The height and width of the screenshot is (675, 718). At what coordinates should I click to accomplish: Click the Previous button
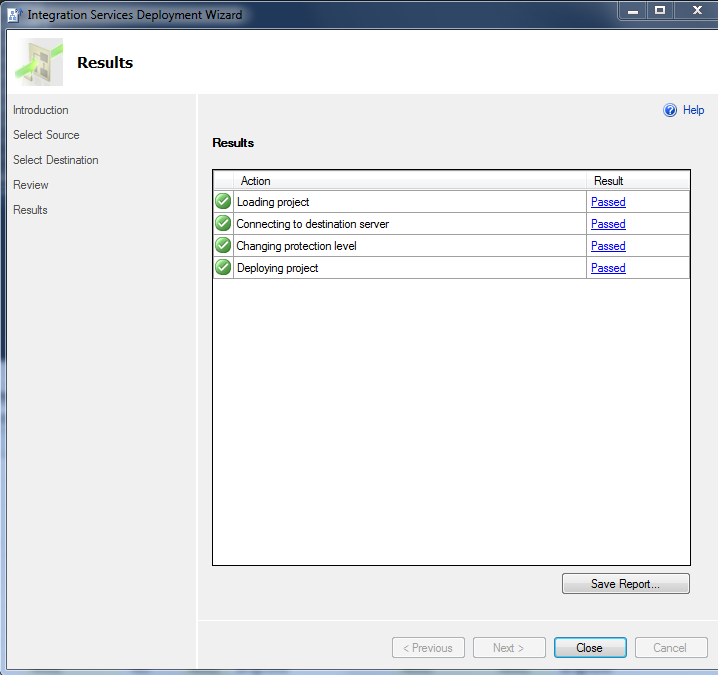(x=428, y=648)
